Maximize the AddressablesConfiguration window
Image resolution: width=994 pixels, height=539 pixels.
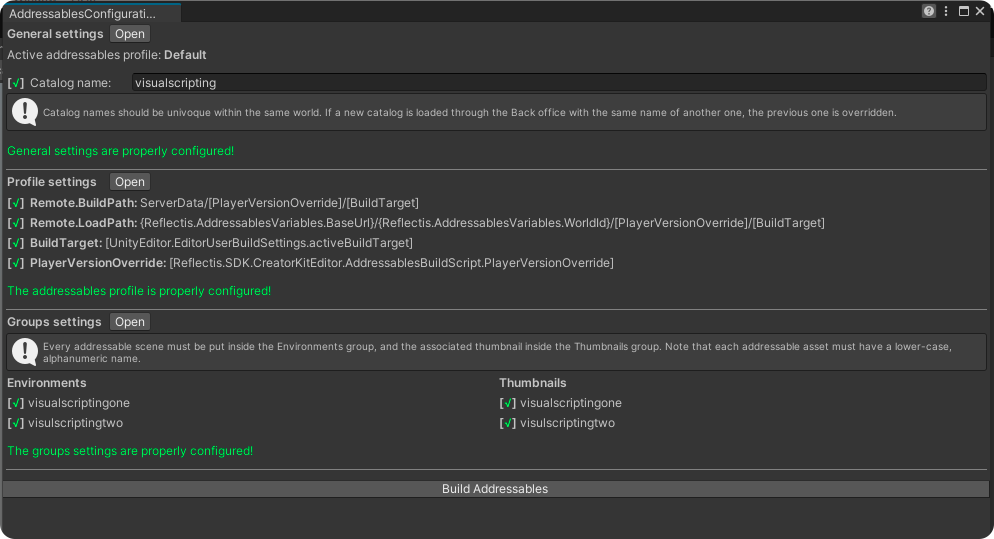point(963,11)
